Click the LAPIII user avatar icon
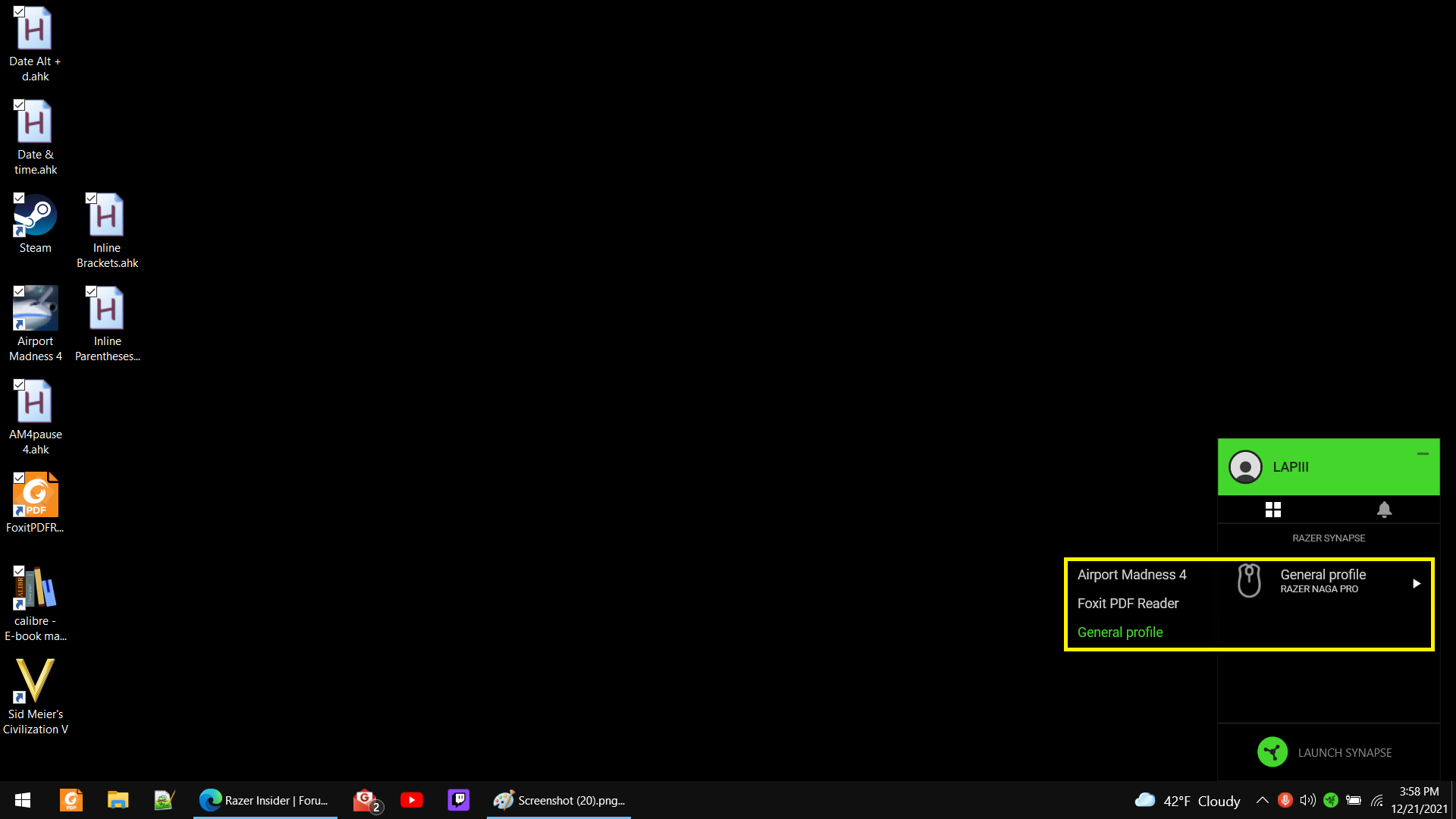 1245,467
